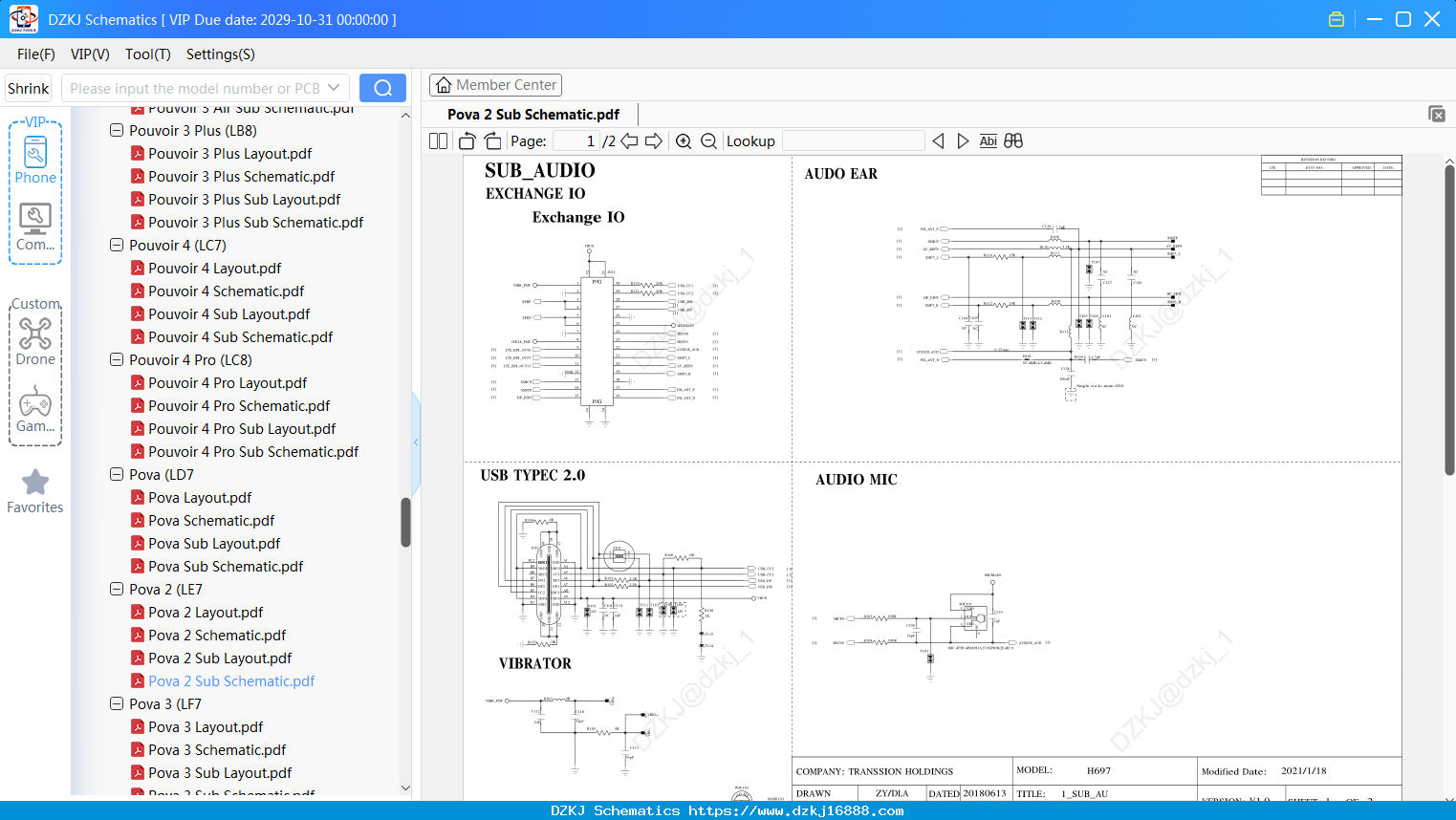Open the Phone category
Screen dimensions: 1456x820
35,160
